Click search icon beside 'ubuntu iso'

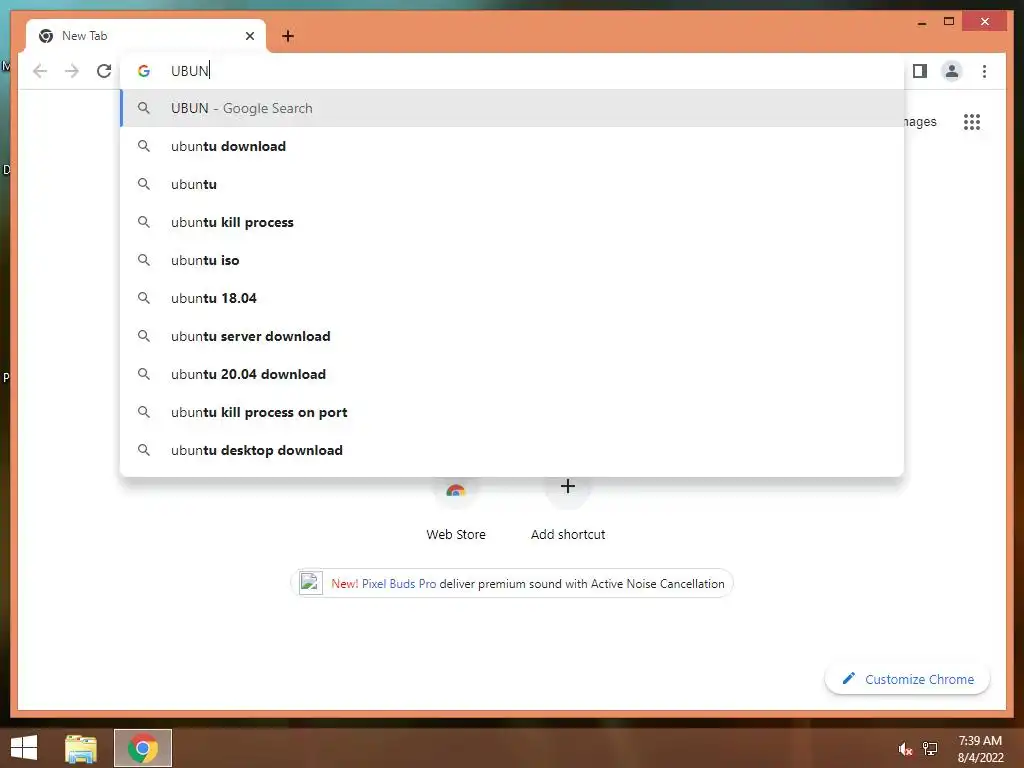144,260
